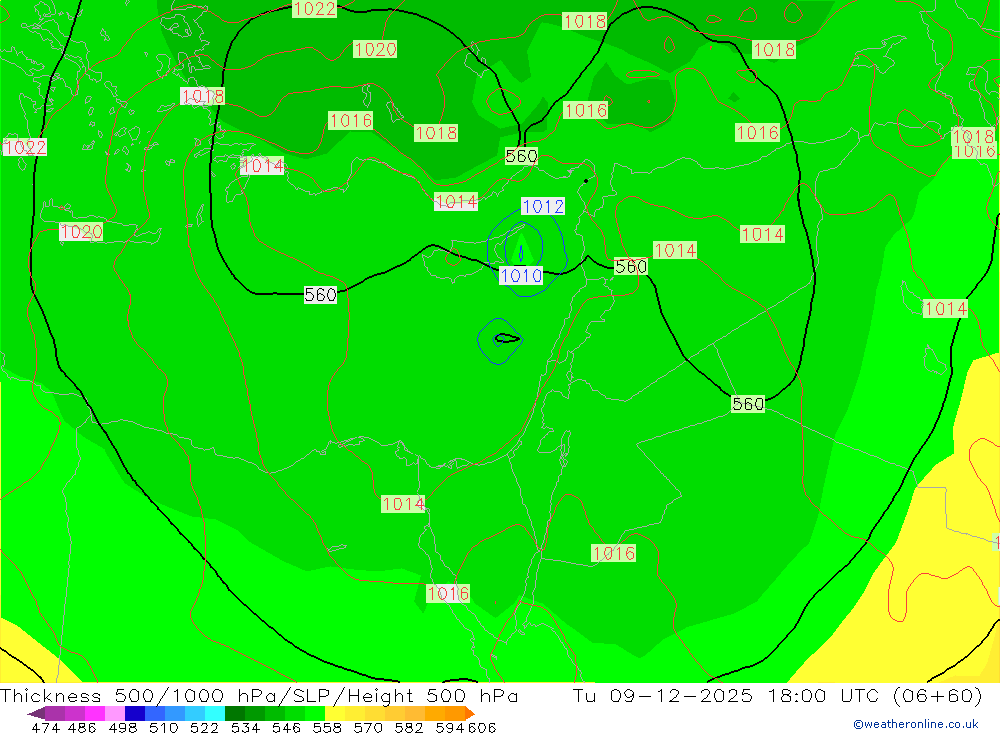Click the 594 value under the legend

449,727
